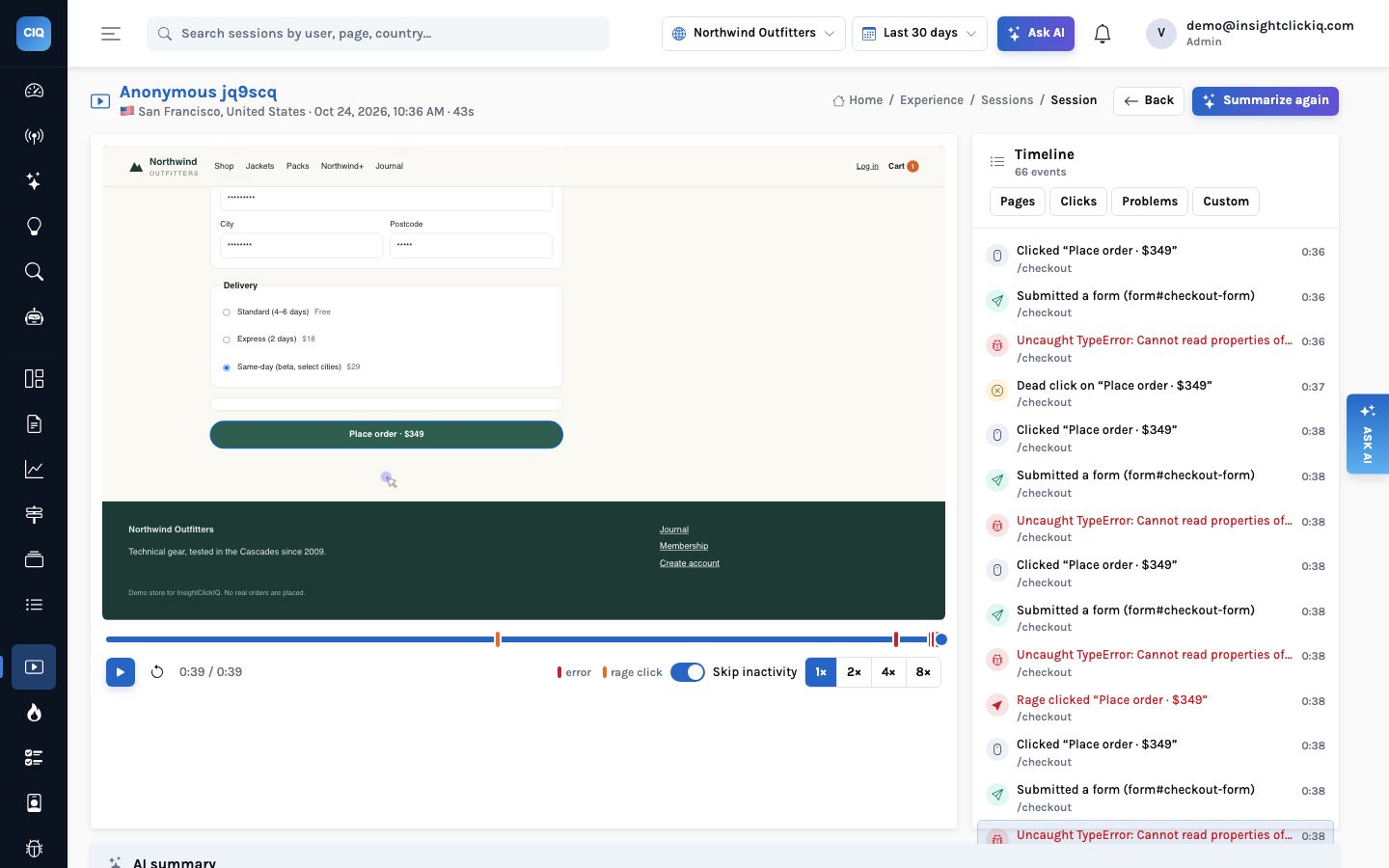Screen dimensions: 1389x868
Task: Open the contact card icon in sidebar
Action: tap(34, 802)
